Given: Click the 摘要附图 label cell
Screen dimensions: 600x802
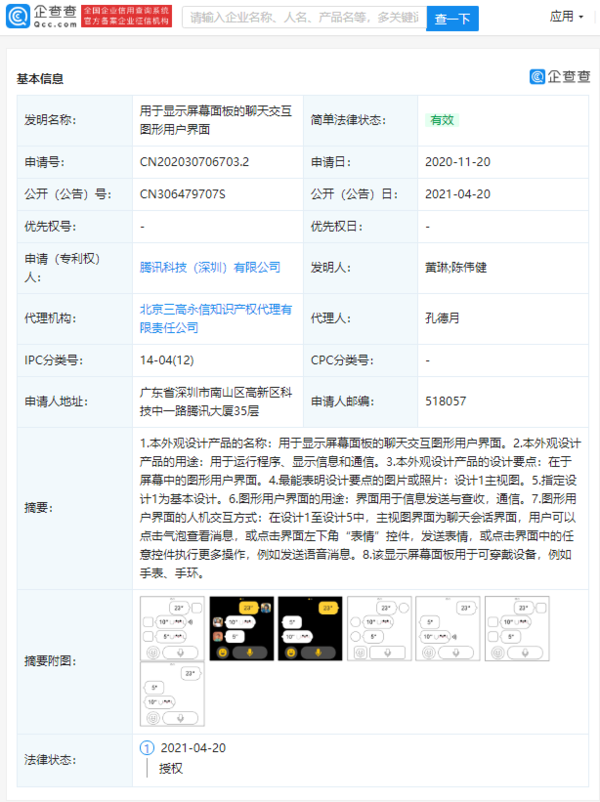Looking at the screenshot, I should 75,661.
